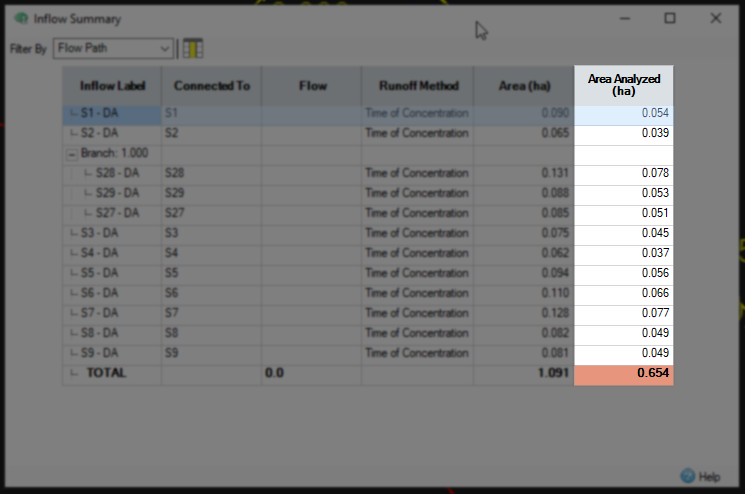Click the 0.128 area cell for S7
The height and width of the screenshot is (494, 745).
pos(524,313)
